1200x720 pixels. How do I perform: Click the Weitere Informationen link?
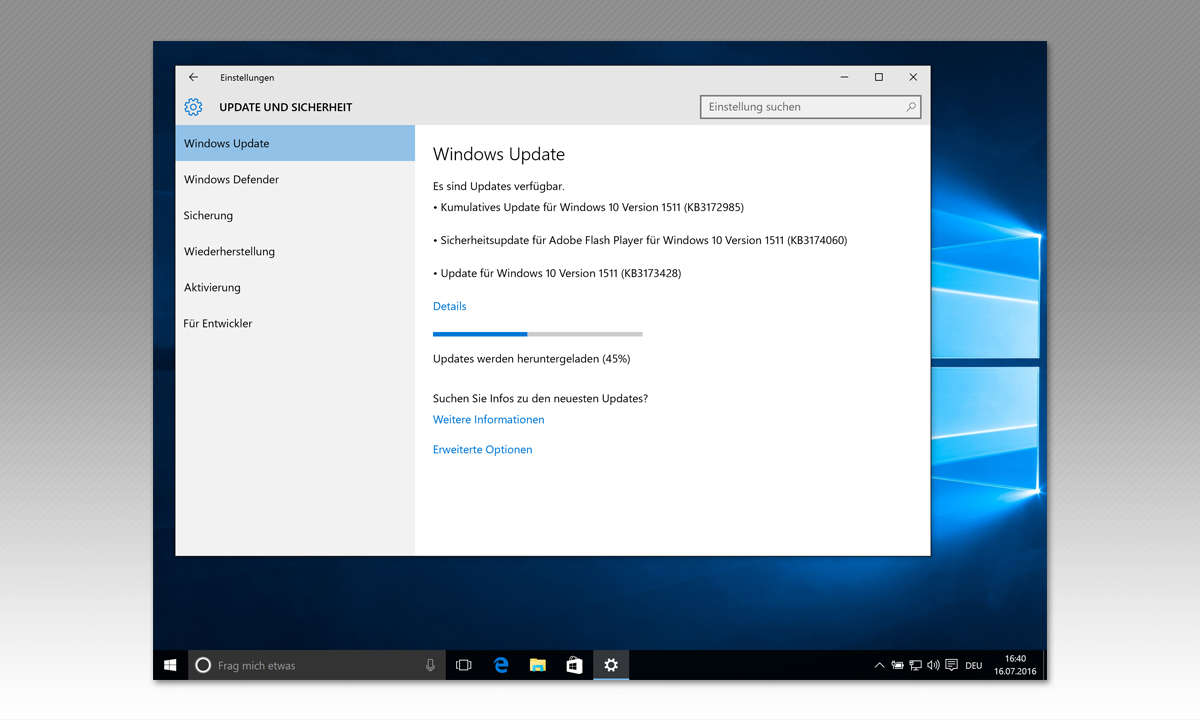pos(488,420)
